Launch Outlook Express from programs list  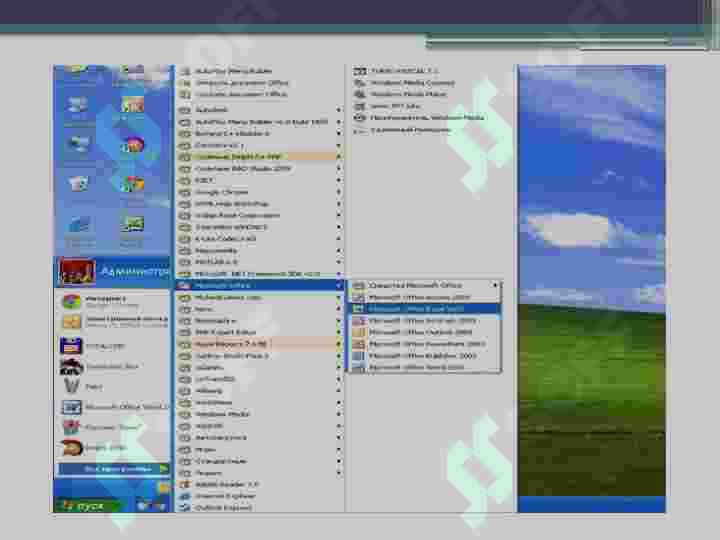[x=259, y=507]
